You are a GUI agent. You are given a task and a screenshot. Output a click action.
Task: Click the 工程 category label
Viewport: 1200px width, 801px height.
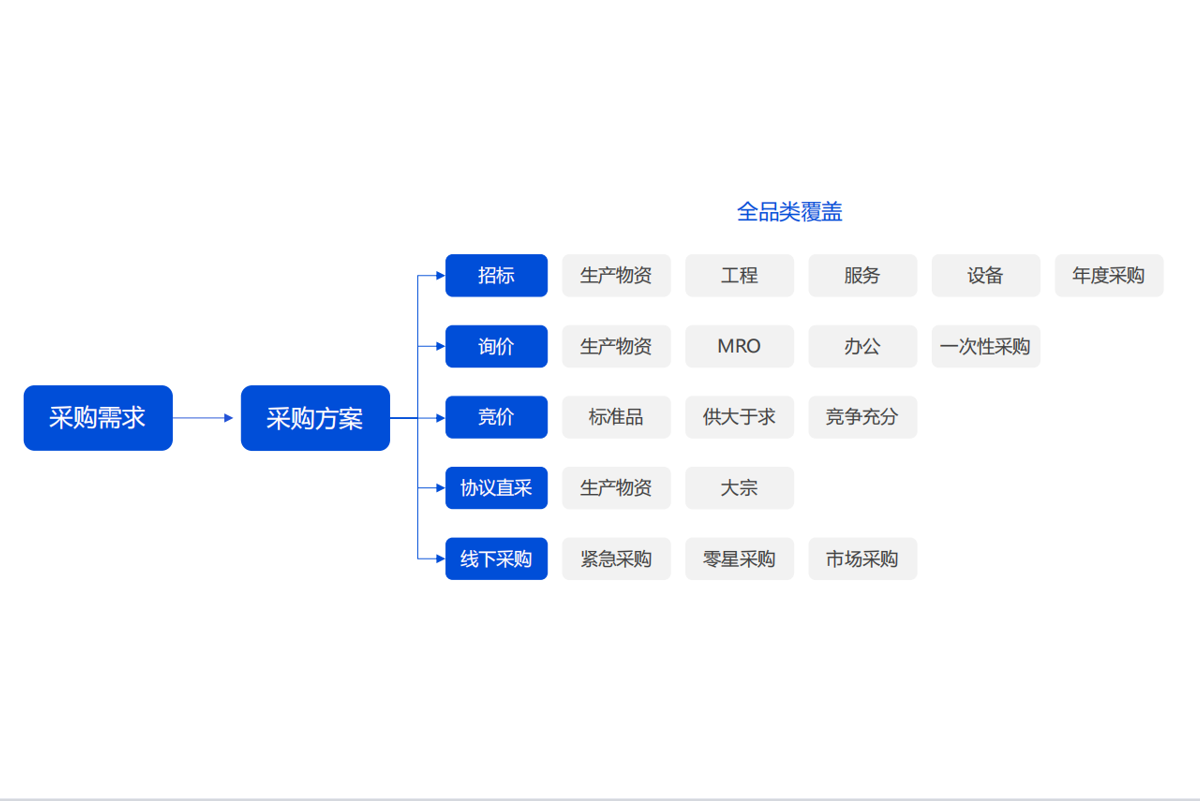pos(739,275)
